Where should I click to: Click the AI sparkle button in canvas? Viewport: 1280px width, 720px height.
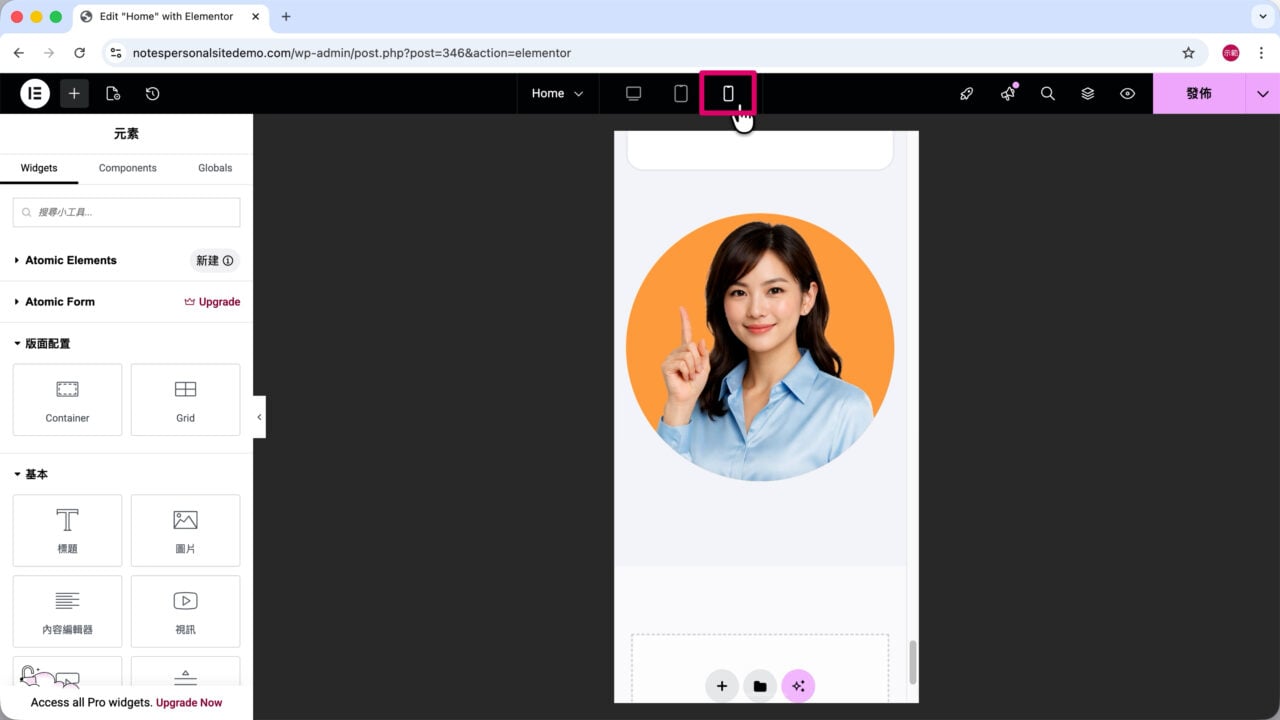(x=798, y=686)
